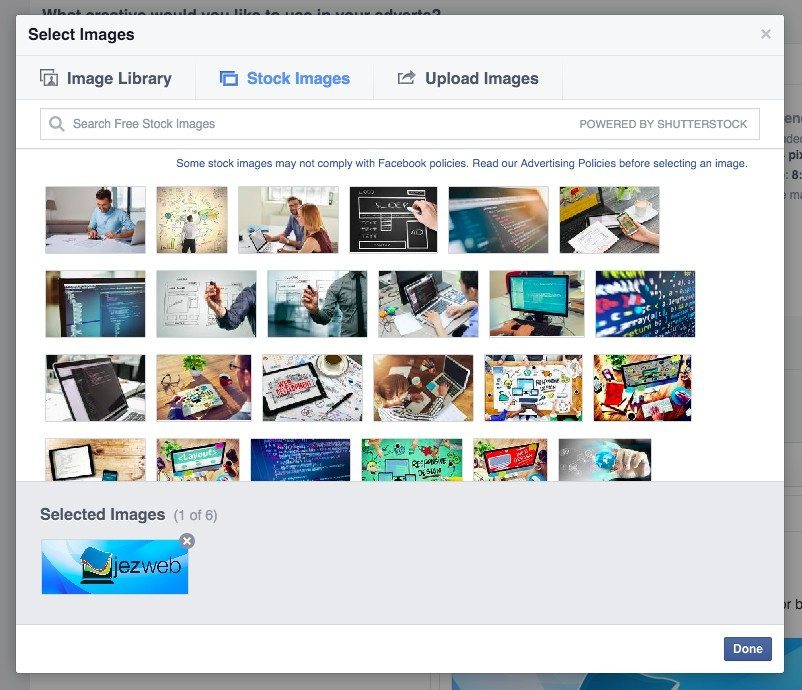Close the Select Images dialog
This screenshot has height=690, width=802.
tap(766, 33)
